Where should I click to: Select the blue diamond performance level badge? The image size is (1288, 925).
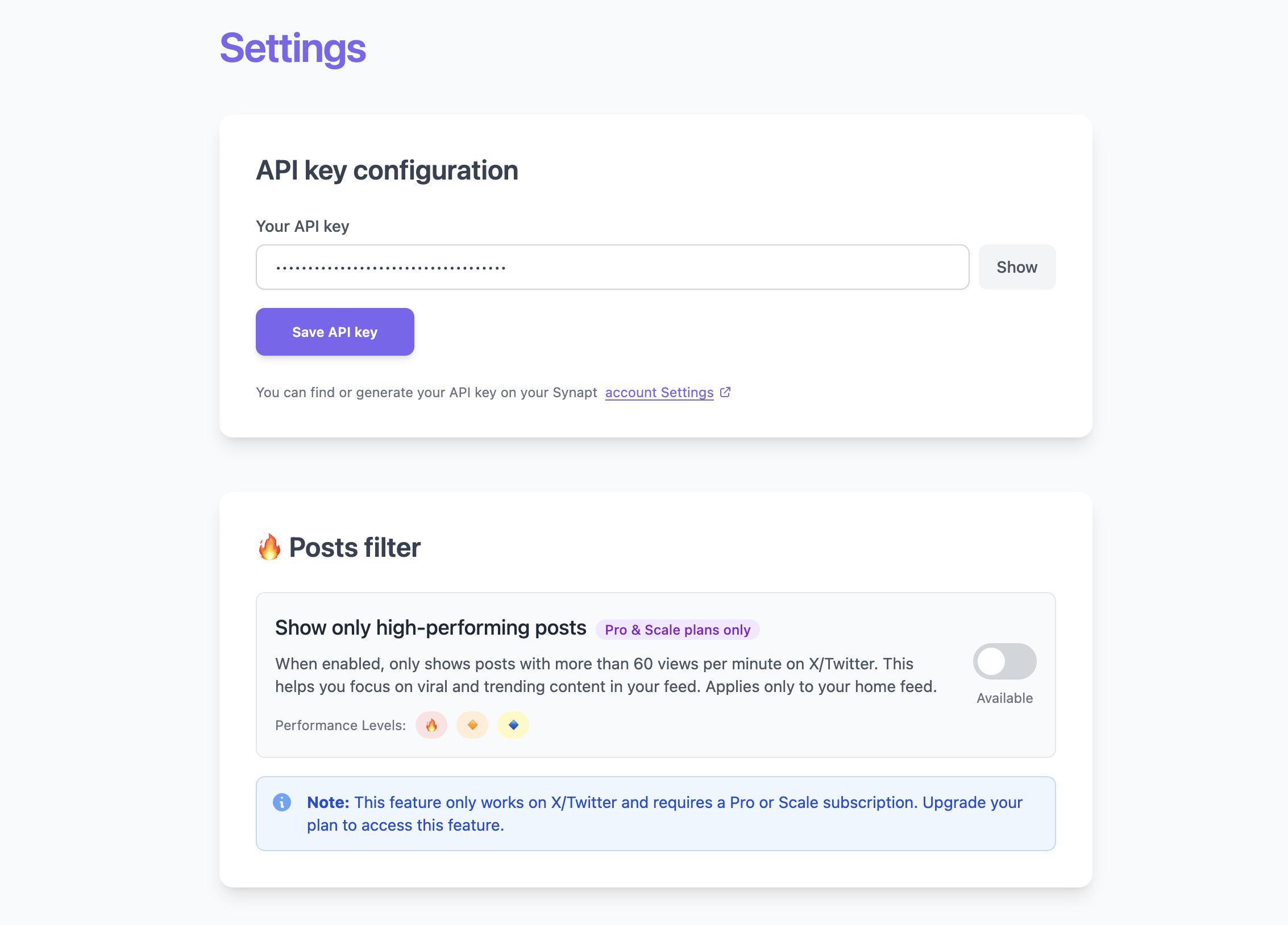click(513, 725)
